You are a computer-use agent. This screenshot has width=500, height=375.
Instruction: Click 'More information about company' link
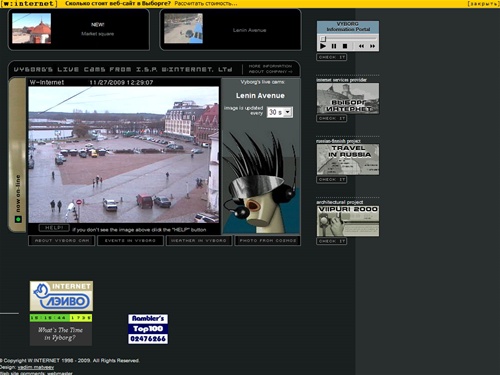point(270,69)
